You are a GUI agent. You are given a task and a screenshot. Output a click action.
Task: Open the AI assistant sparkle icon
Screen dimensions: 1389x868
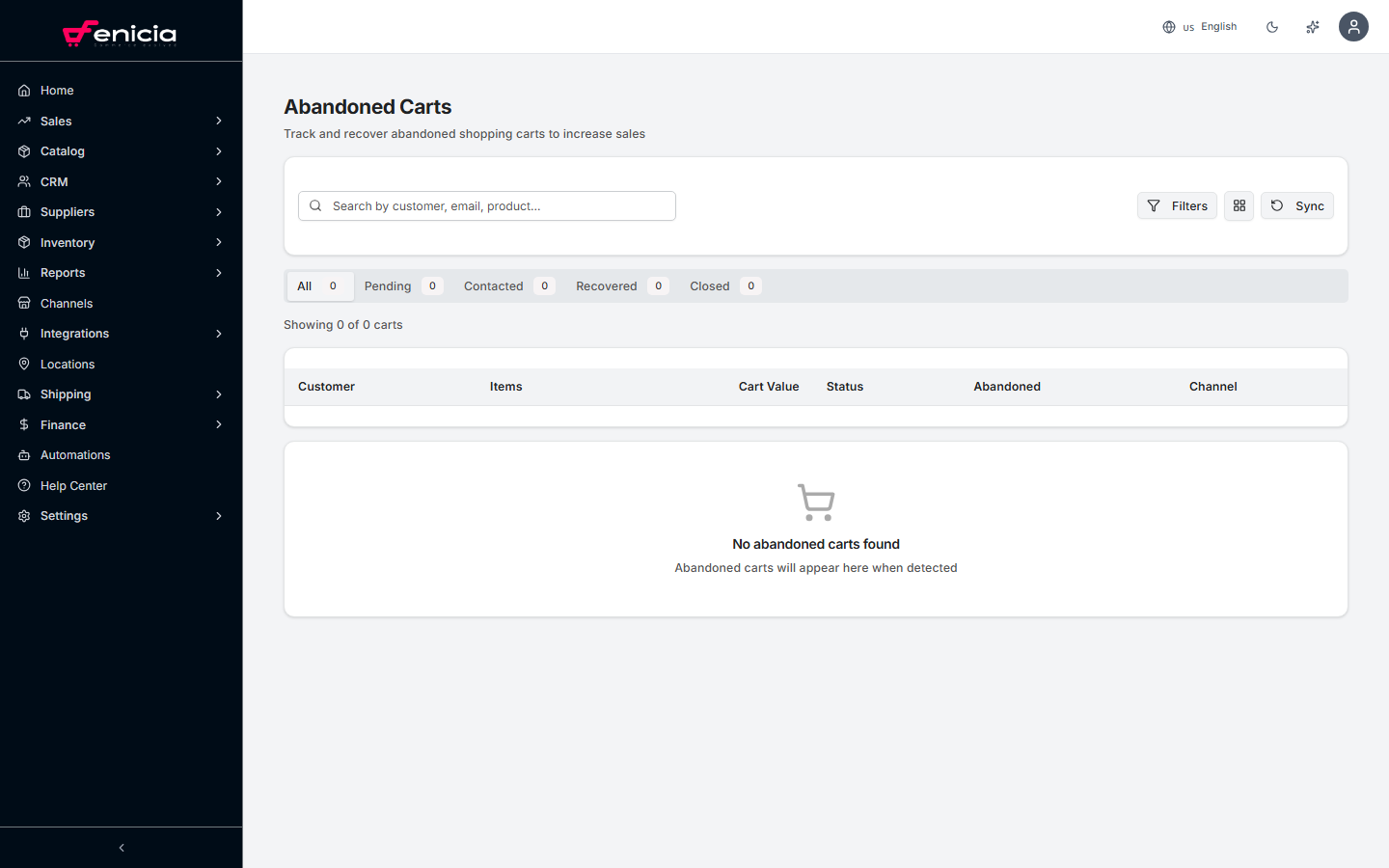[1312, 26]
